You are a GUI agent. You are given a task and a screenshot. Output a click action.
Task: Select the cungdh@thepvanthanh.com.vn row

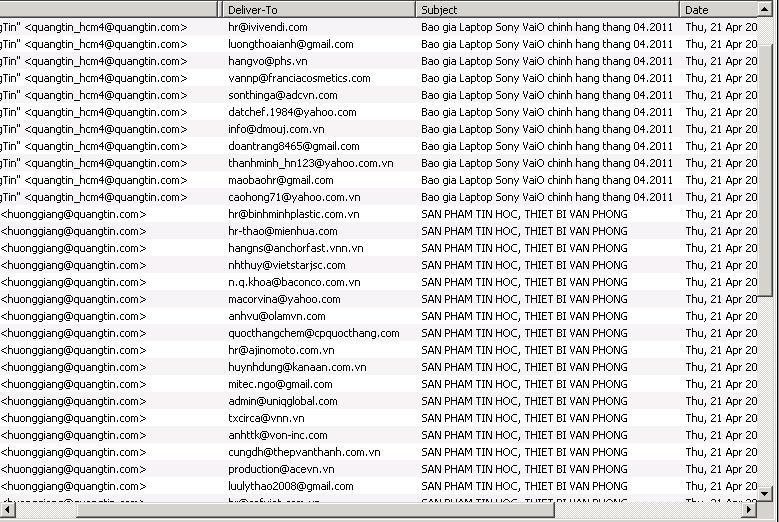(x=379, y=452)
